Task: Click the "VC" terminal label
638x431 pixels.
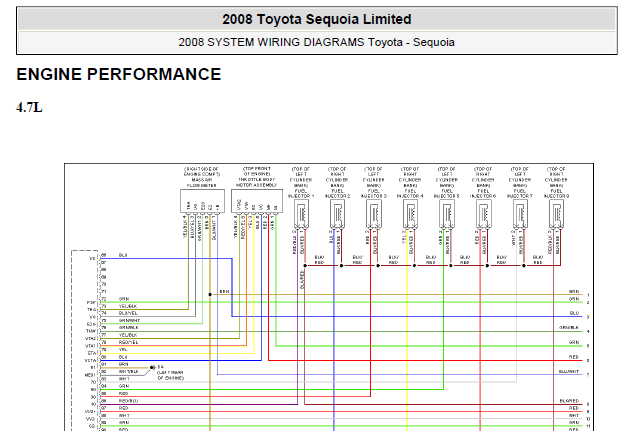Action: pos(92,259)
